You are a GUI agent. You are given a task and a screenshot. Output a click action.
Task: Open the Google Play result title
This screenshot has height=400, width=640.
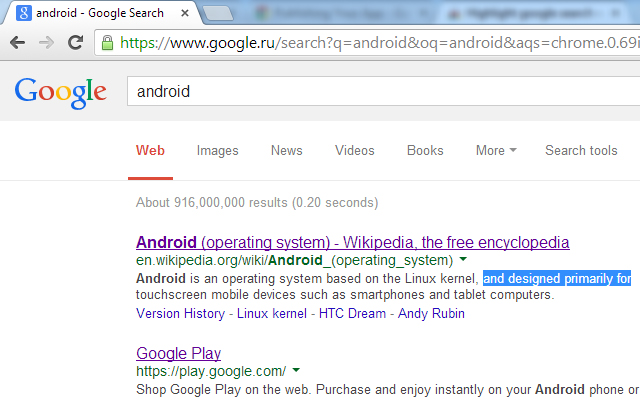point(178,353)
